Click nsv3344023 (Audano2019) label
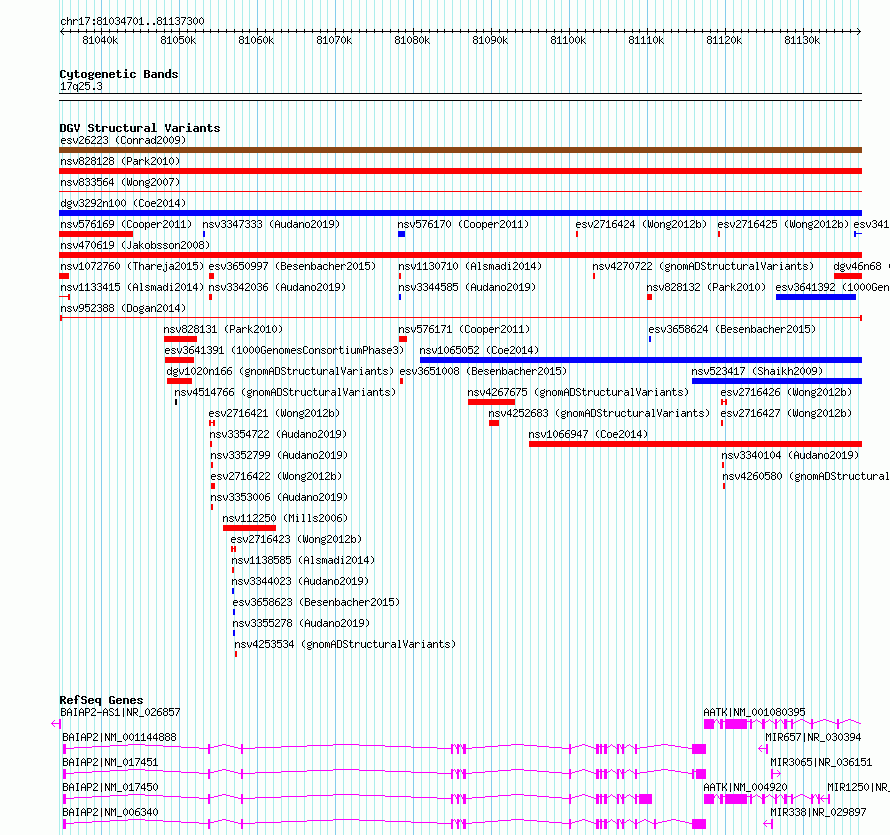The height and width of the screenshot is (835, 890). coord(300,581)
